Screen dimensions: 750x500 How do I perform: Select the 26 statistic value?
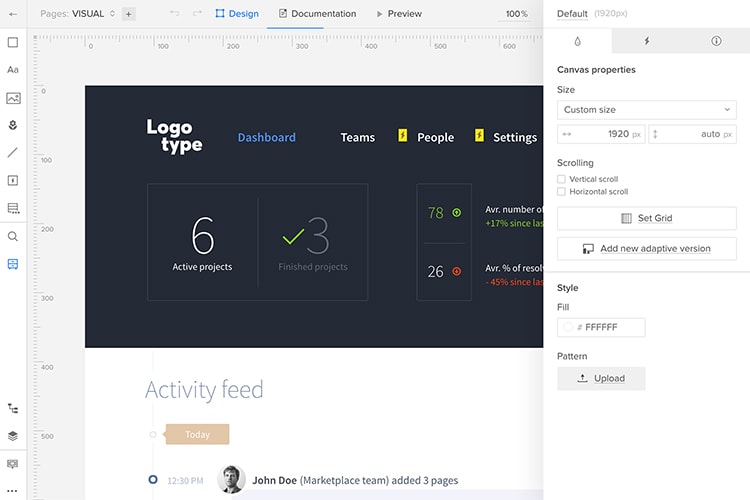(x=435, y=271)
